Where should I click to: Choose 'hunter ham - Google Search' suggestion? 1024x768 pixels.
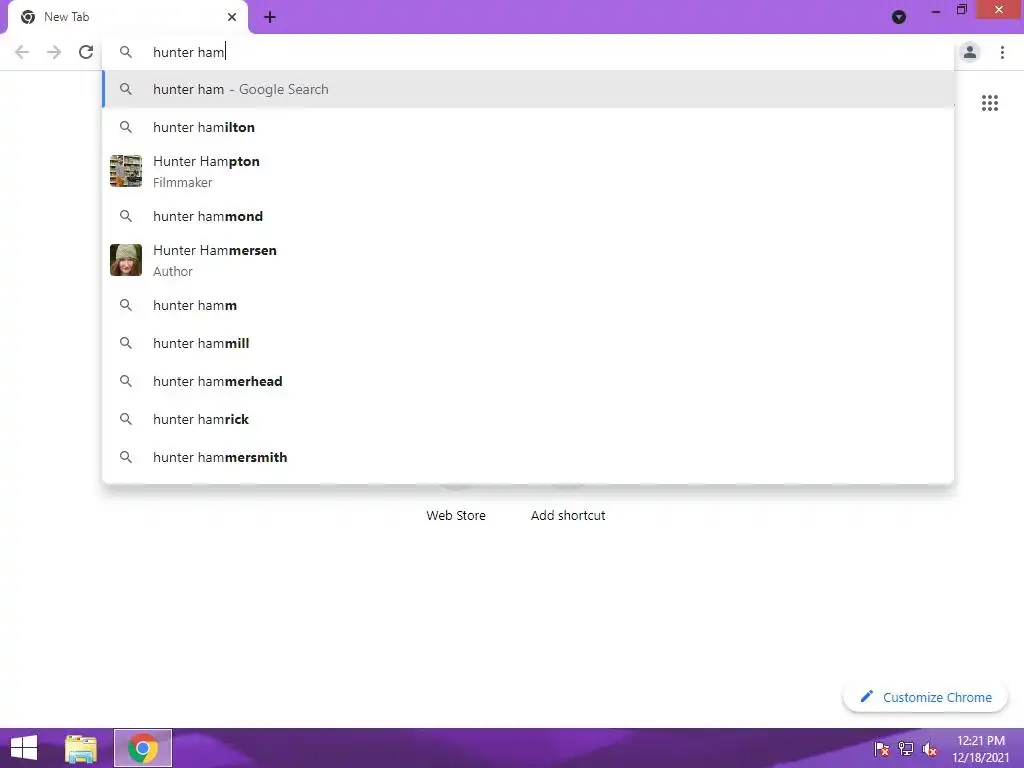point(528,89)
